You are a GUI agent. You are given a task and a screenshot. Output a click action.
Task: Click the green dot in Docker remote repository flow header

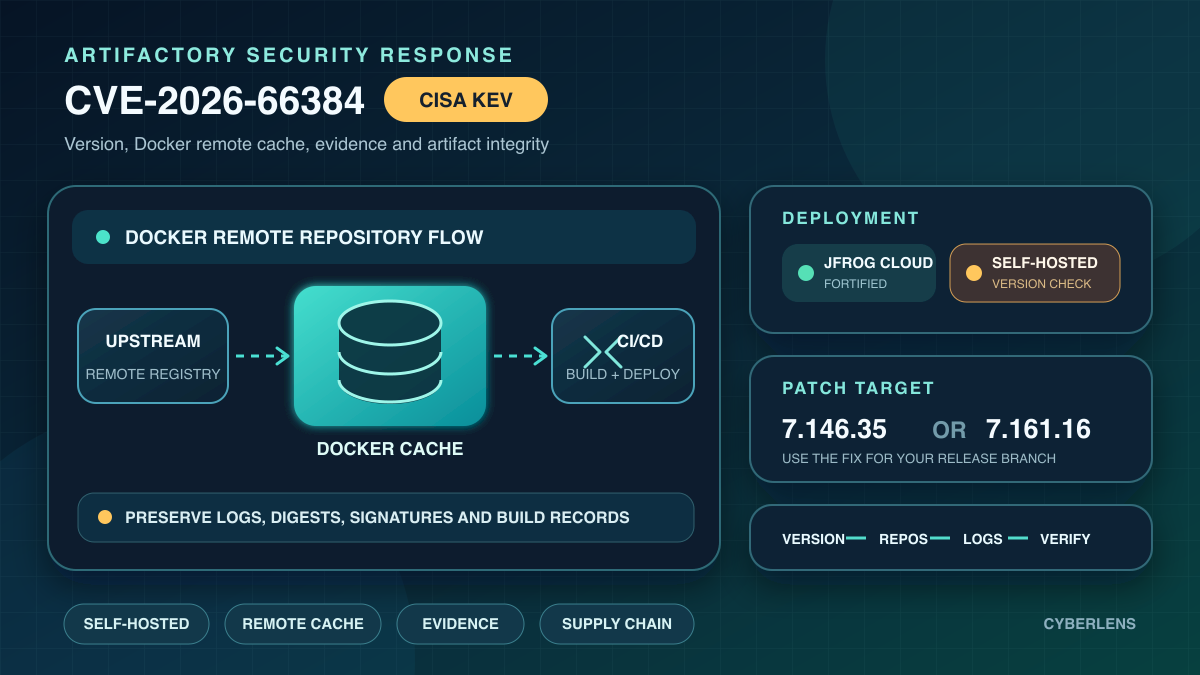click(x=102, y=237)
